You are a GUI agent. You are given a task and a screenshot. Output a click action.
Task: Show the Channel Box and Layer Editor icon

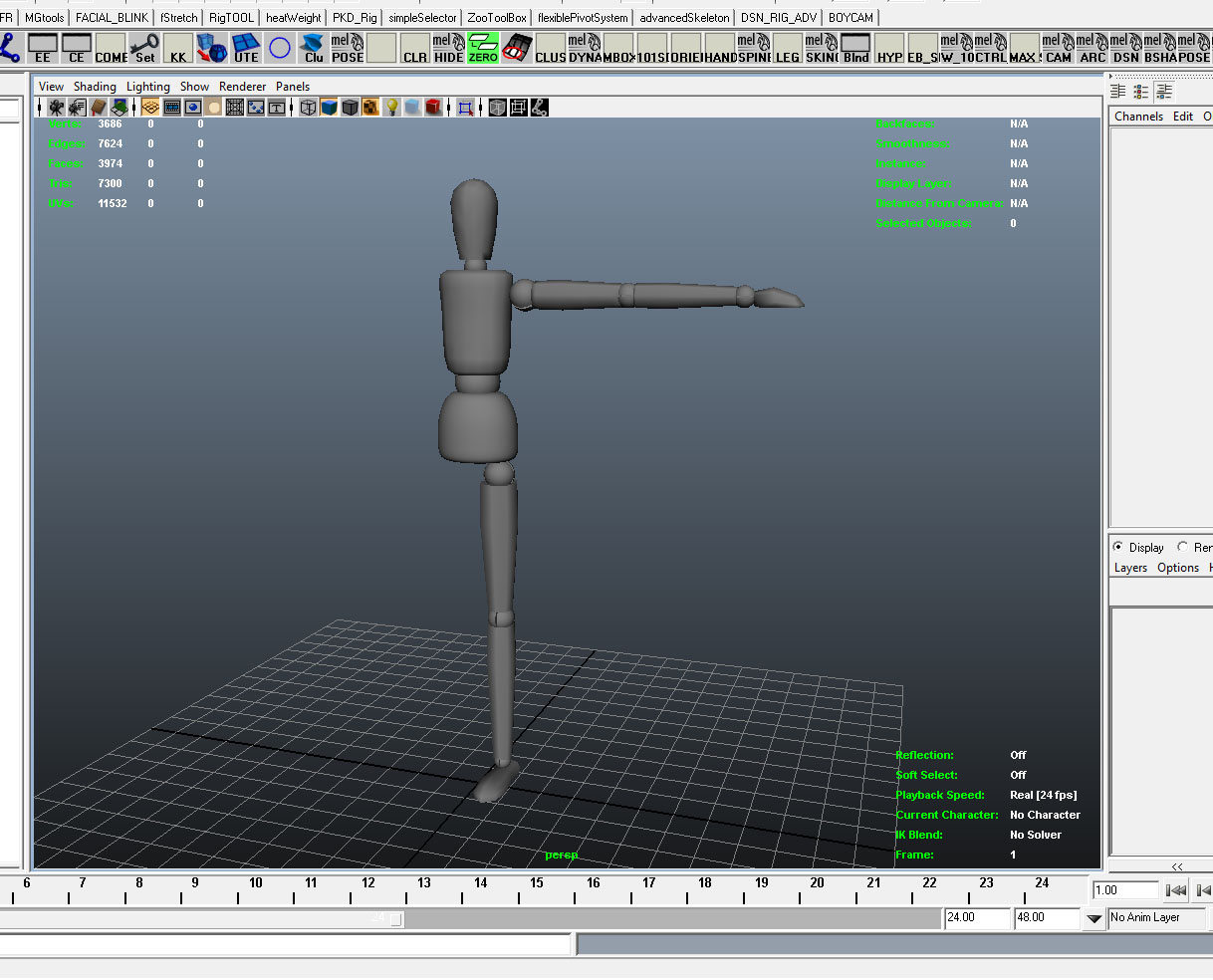tap(1164, 92)
